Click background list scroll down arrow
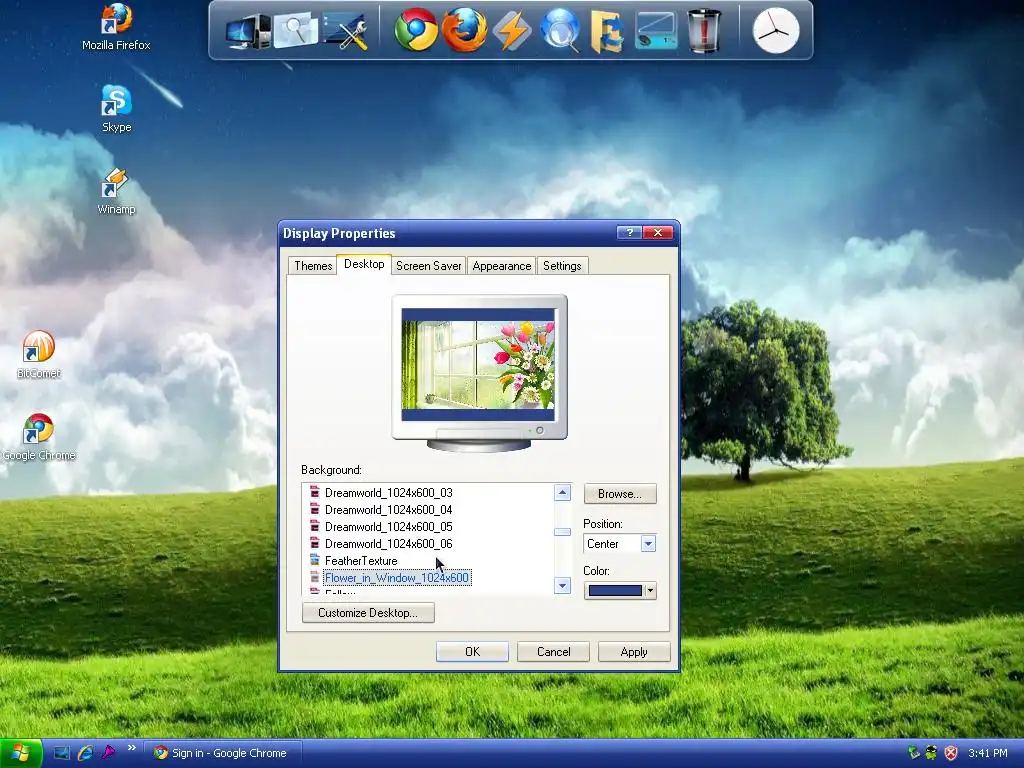Viewport: 1024px width, 768px height. 562,585
